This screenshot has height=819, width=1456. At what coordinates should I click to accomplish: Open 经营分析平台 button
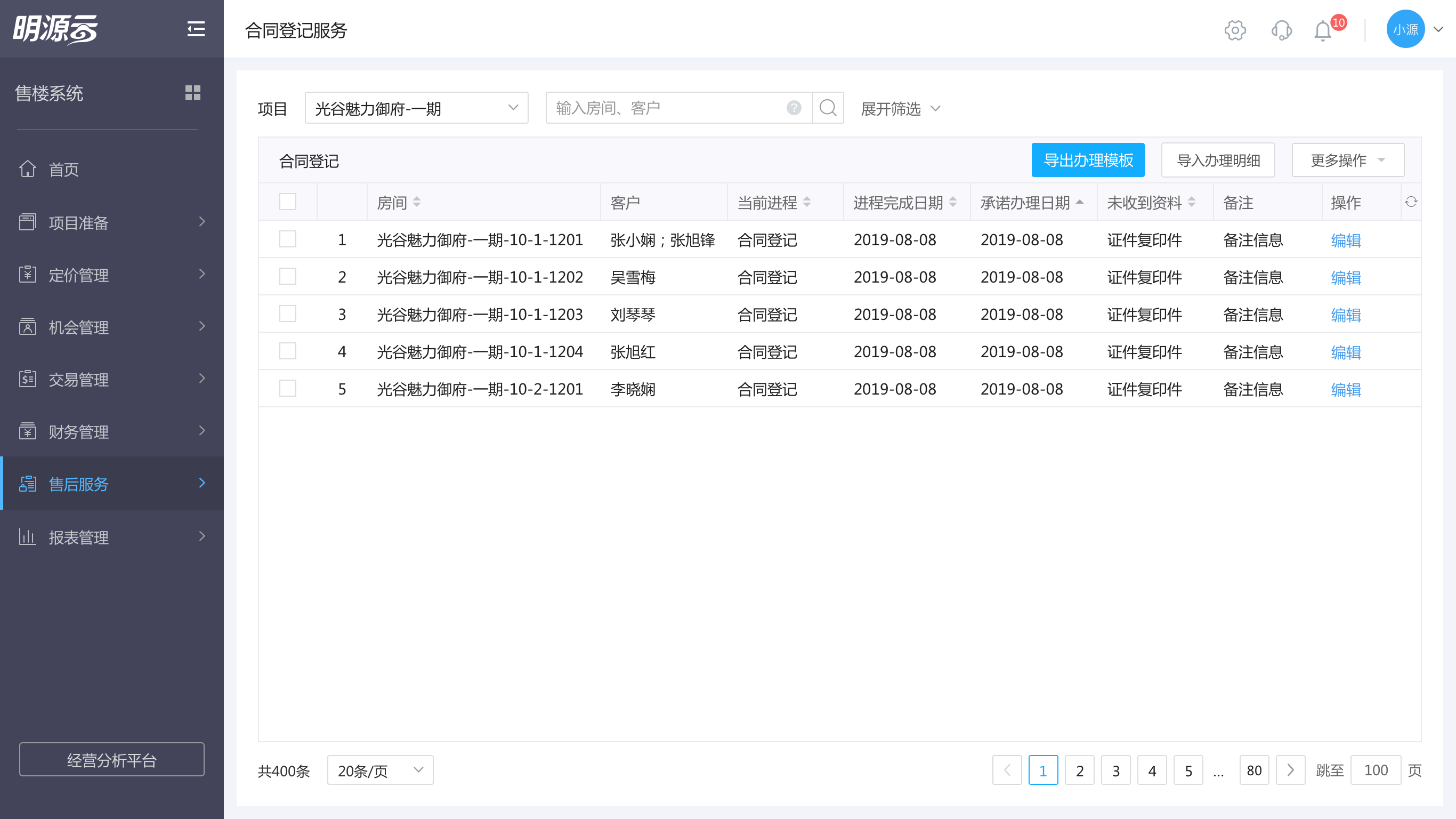pyautogui.click(x=112, y=759)
